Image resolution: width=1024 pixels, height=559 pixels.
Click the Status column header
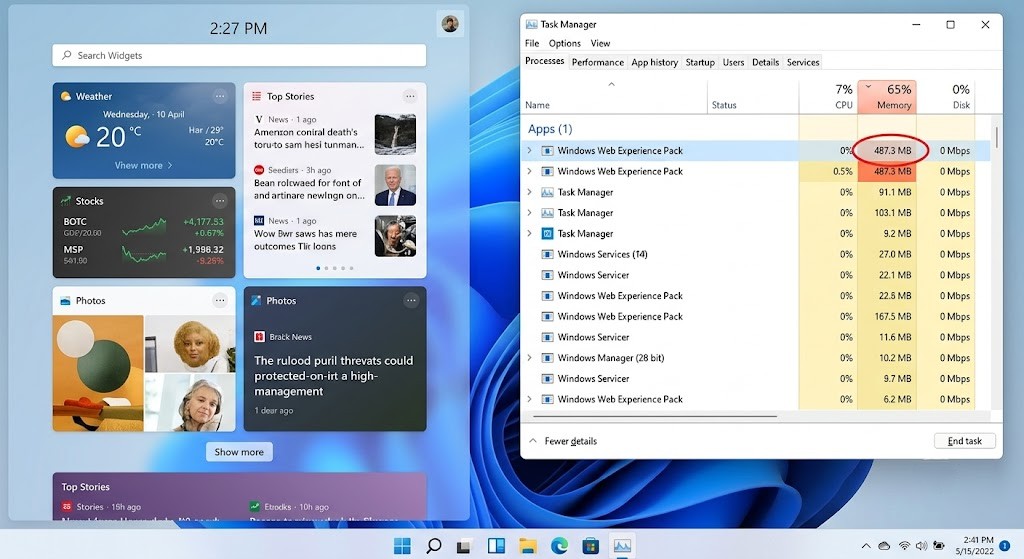click(x=753, y=97)
